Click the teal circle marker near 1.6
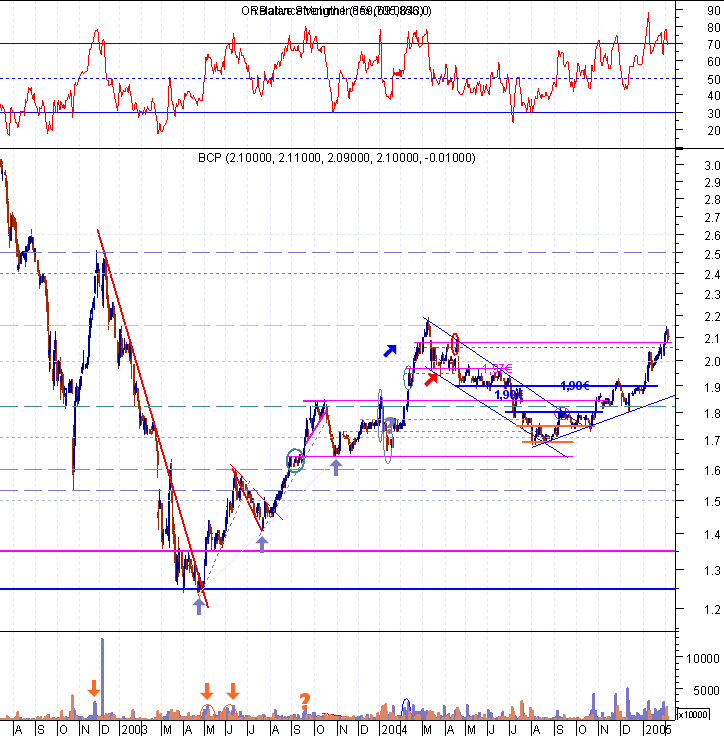This screenshot has height=736, width=724. (295, 460)
